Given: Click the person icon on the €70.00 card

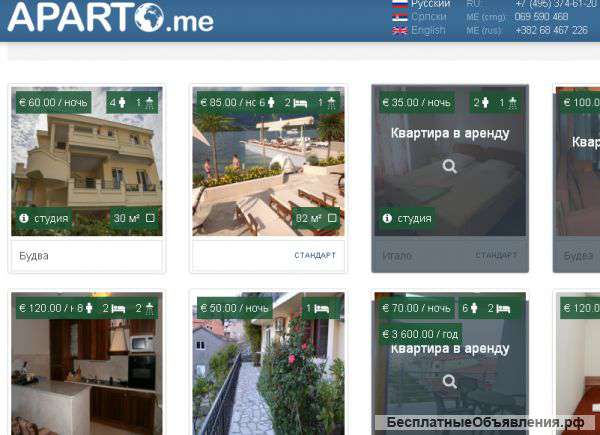Looking at the screenshot, I should (x=474, y=308).
